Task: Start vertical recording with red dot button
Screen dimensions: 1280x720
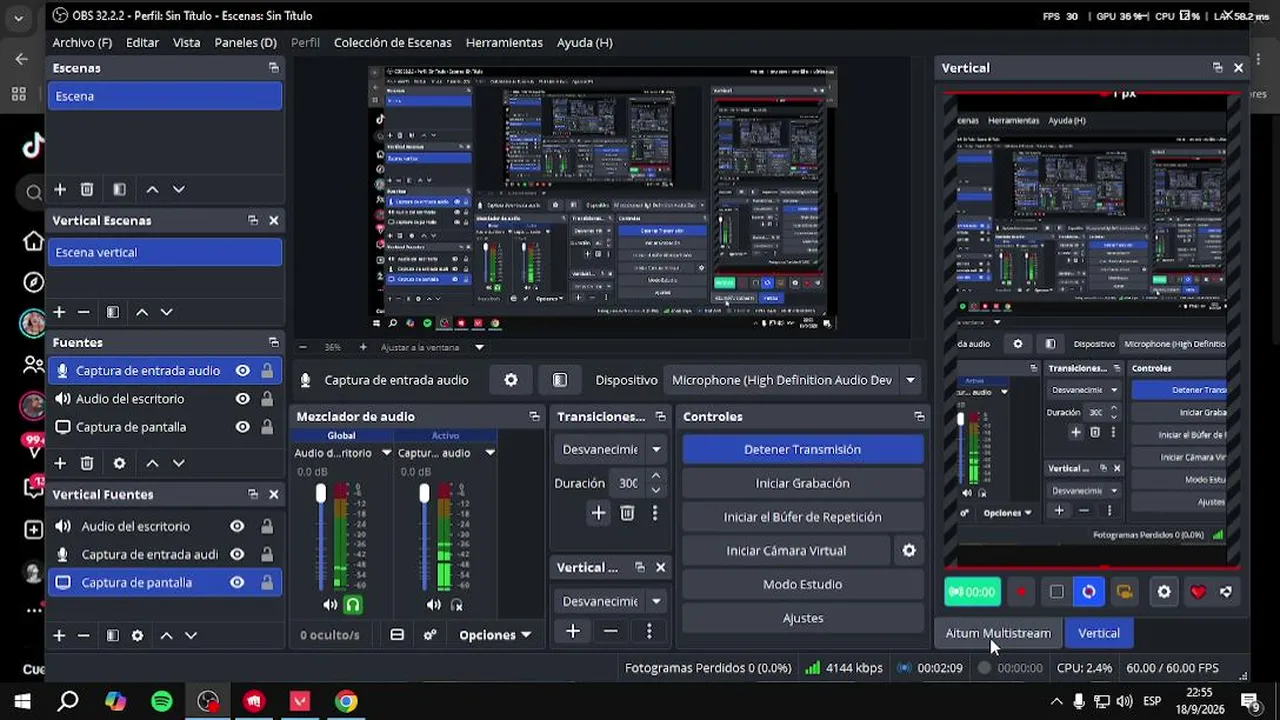Action: click(1021, 592)
